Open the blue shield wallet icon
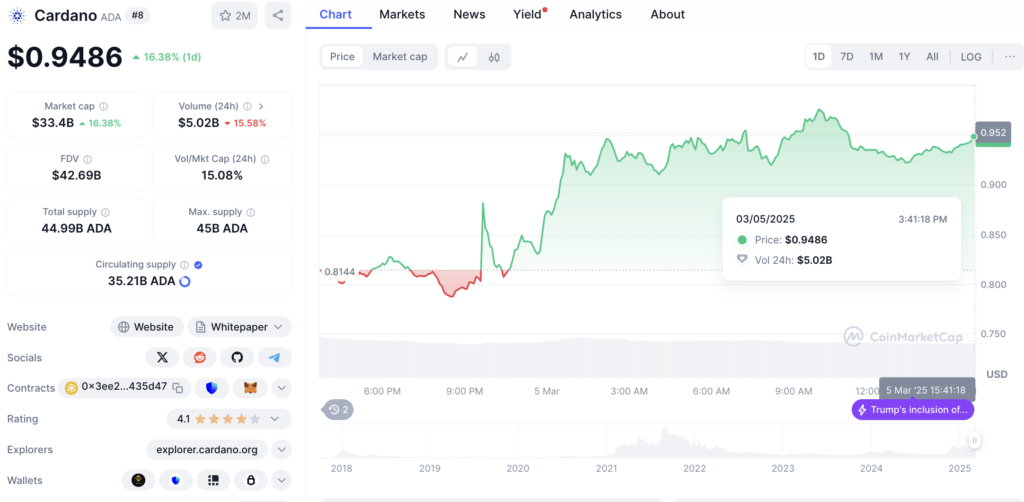Screen dimensions: 1024x502 (176, 480)
